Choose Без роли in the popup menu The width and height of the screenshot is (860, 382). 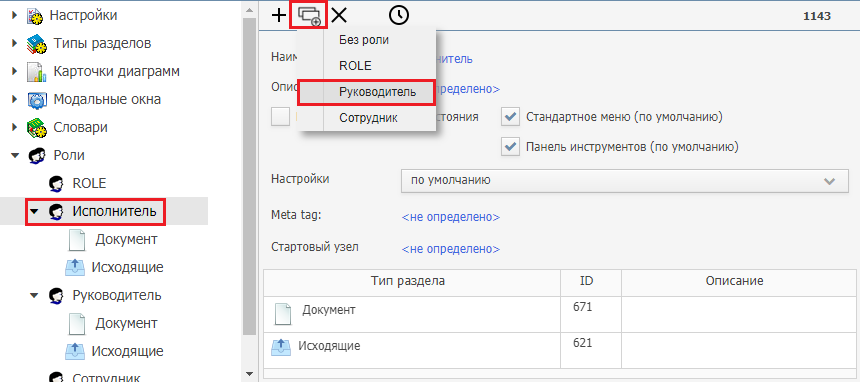coord(366,40)
